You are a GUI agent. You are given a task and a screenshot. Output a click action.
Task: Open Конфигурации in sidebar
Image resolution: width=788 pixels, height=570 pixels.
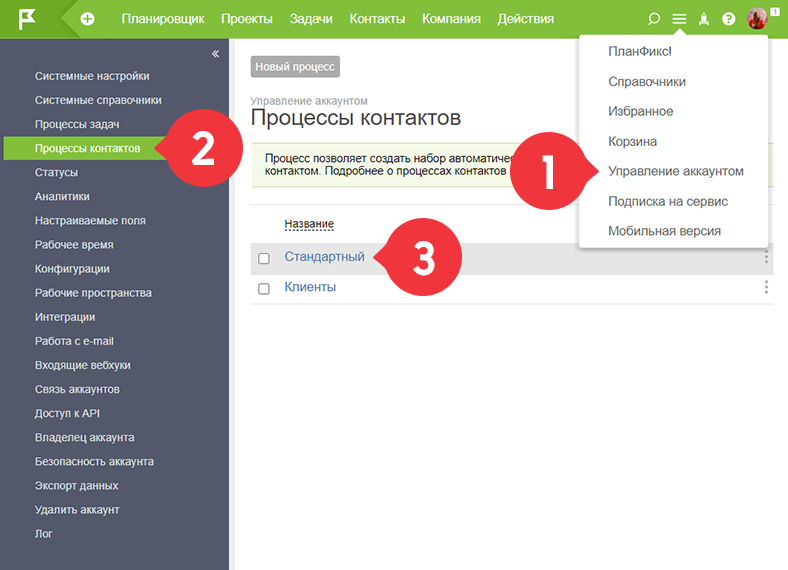(x=72, y=269)
